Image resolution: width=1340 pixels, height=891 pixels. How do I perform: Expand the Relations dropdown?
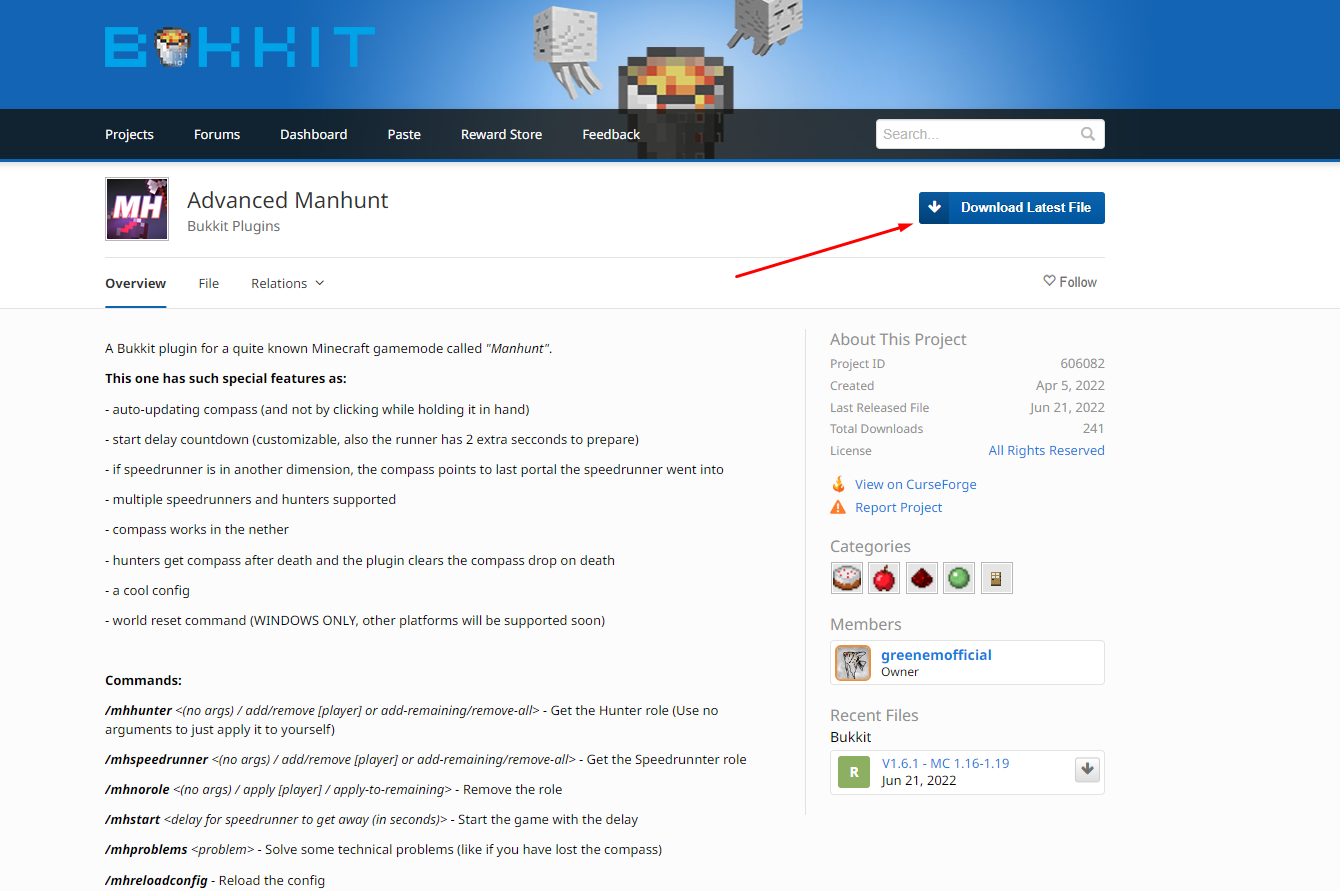click(x=288, y=283)
